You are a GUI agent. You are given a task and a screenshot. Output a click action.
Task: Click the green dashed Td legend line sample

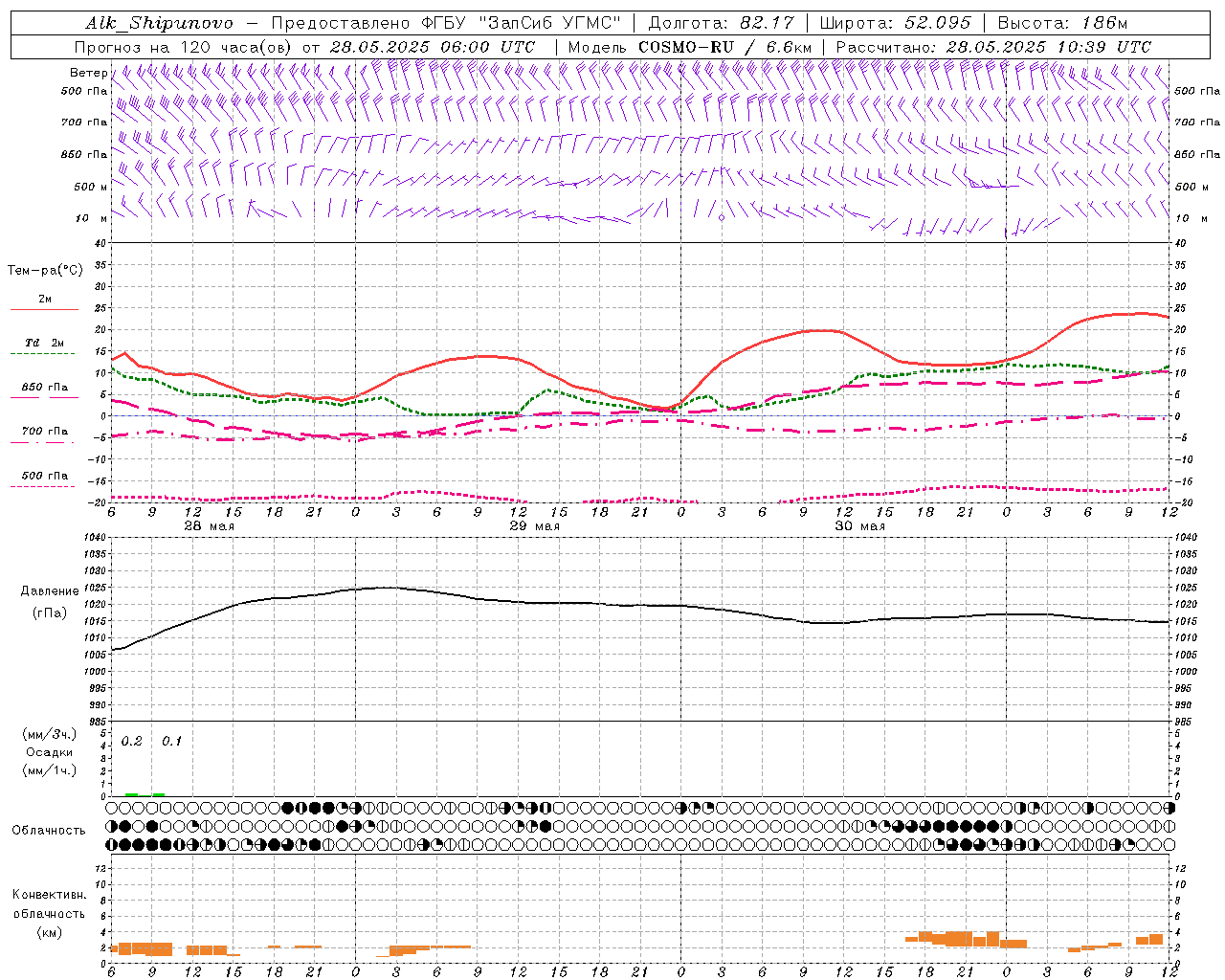click(x=43, y=354)
